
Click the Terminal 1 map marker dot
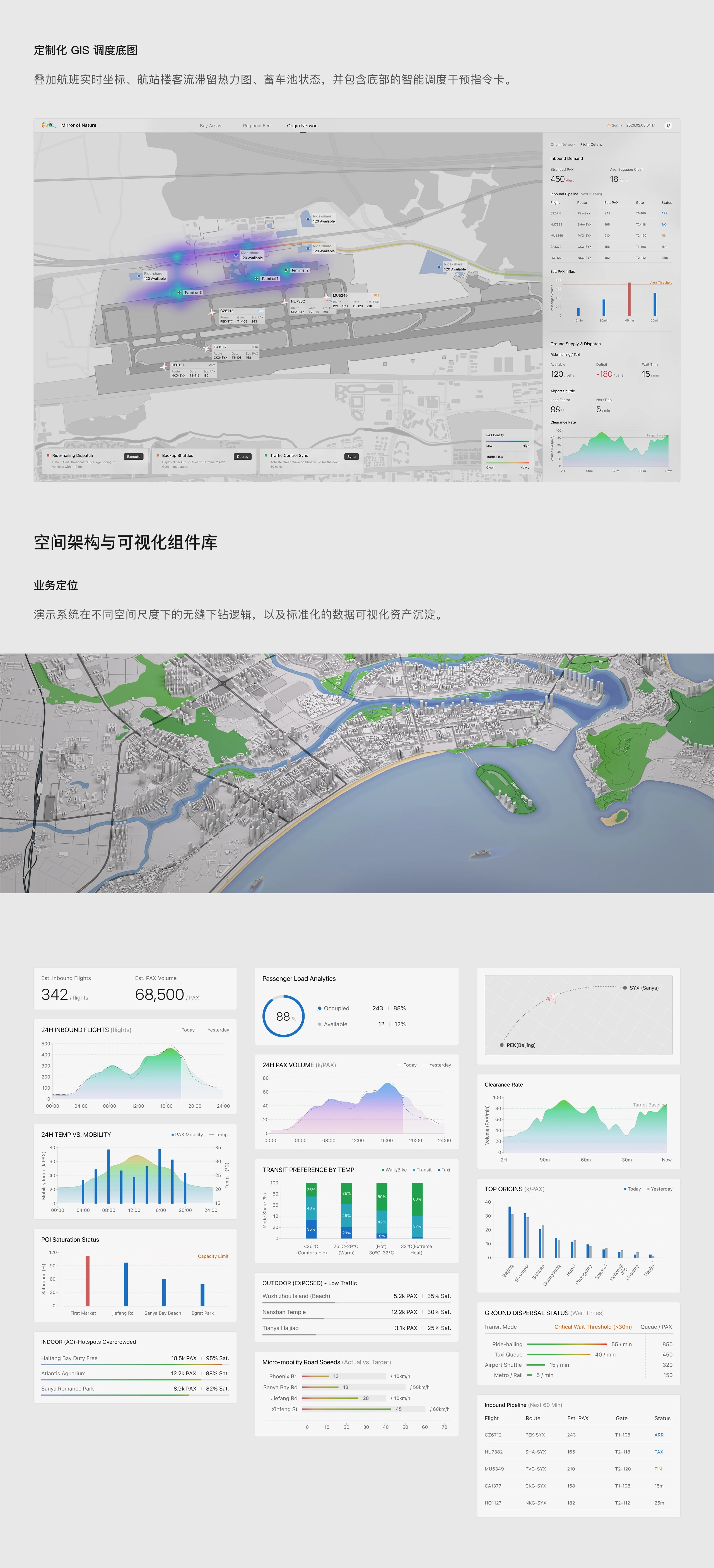256,278
